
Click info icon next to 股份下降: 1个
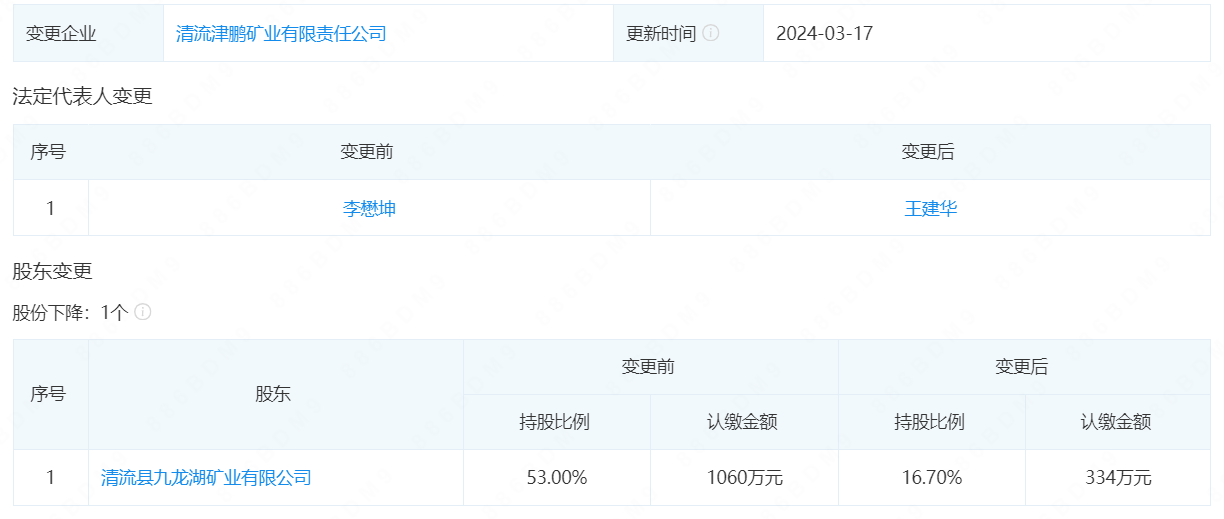(x=143, y=312)
